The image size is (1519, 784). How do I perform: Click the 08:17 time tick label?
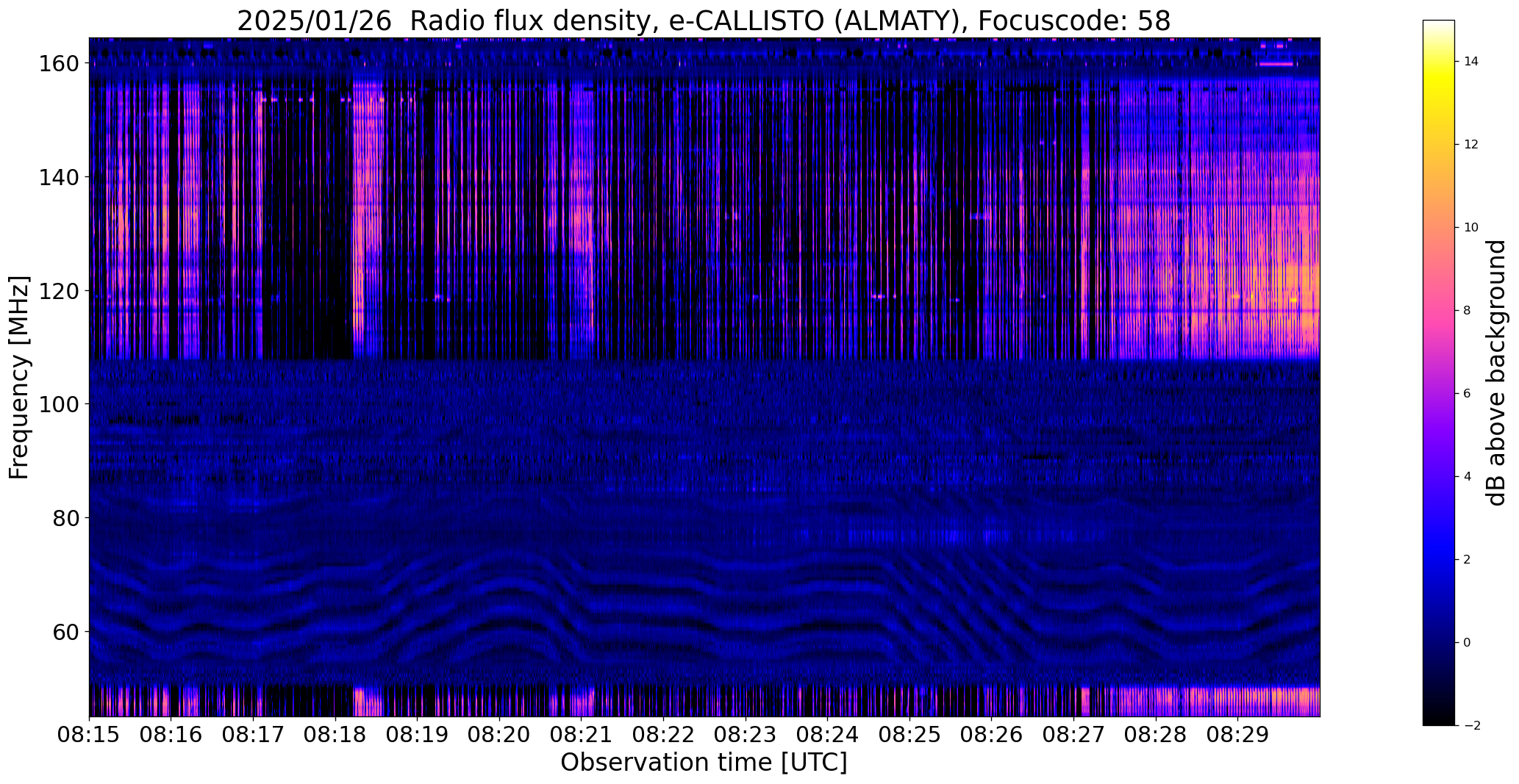pyautogui.click(x=253, y=734)
